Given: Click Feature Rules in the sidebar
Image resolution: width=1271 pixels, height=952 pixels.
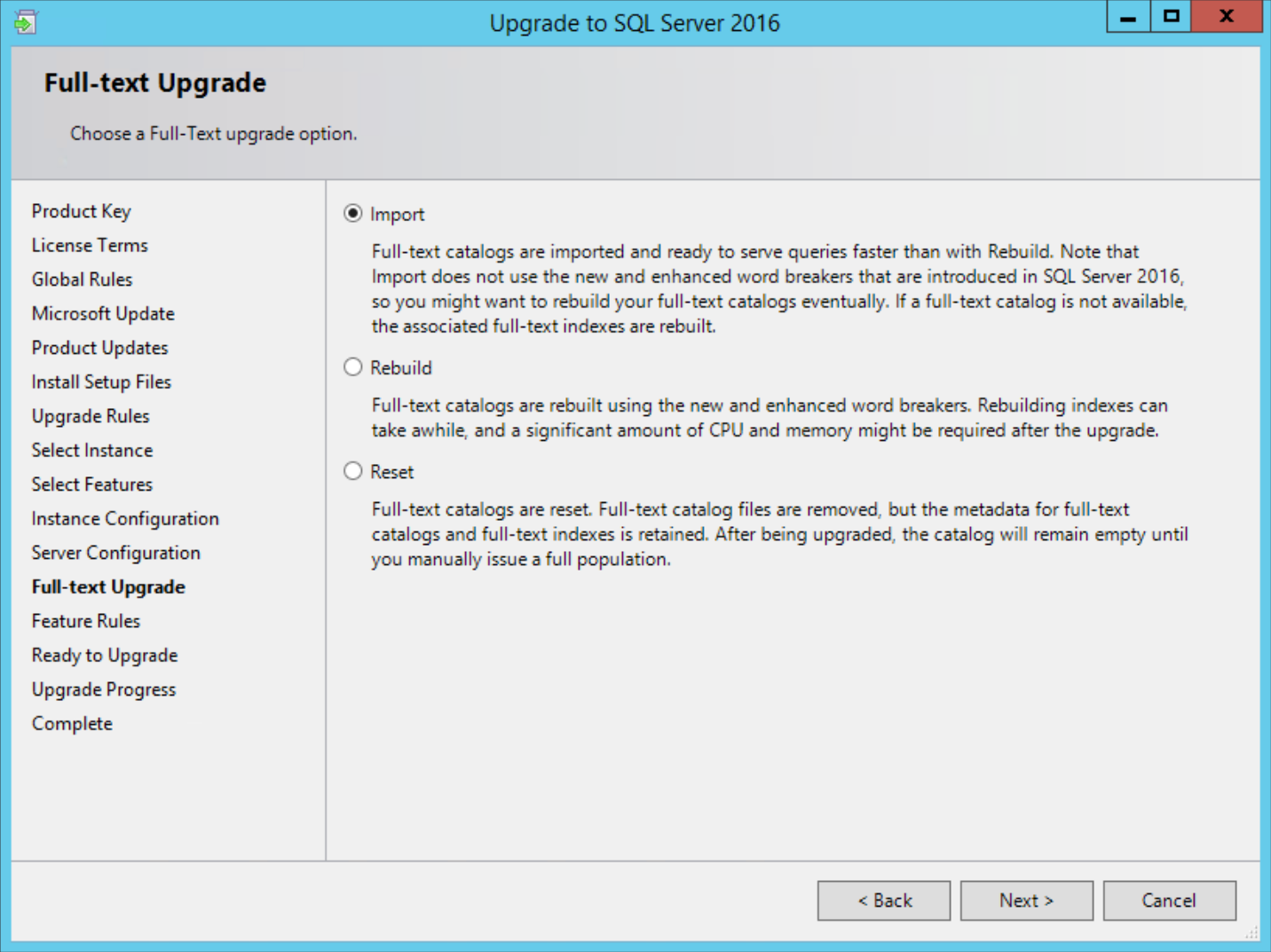Looking at the screenshot, I should pos(86,621).
